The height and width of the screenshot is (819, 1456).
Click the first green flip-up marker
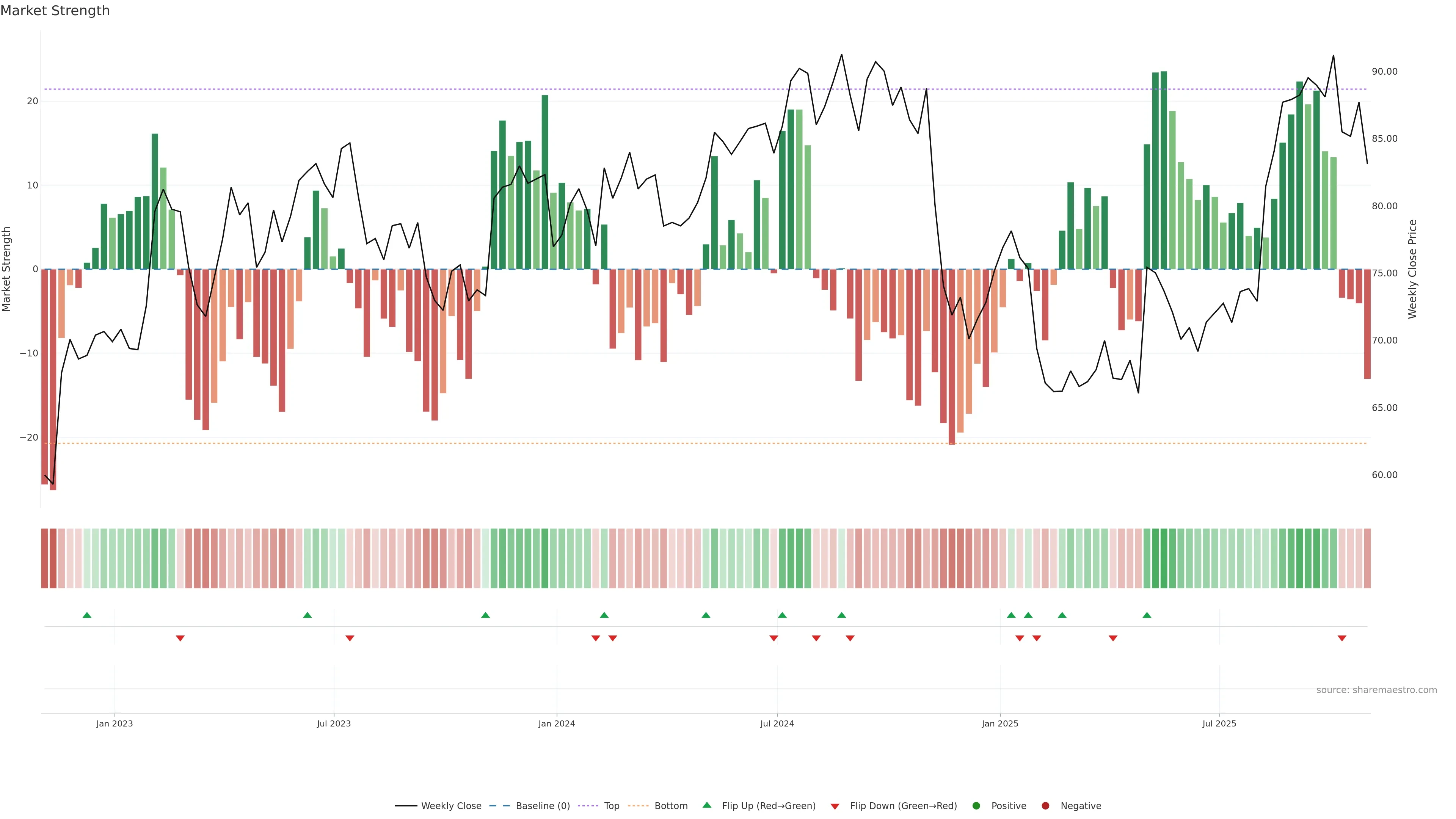(x=87, y=615)
